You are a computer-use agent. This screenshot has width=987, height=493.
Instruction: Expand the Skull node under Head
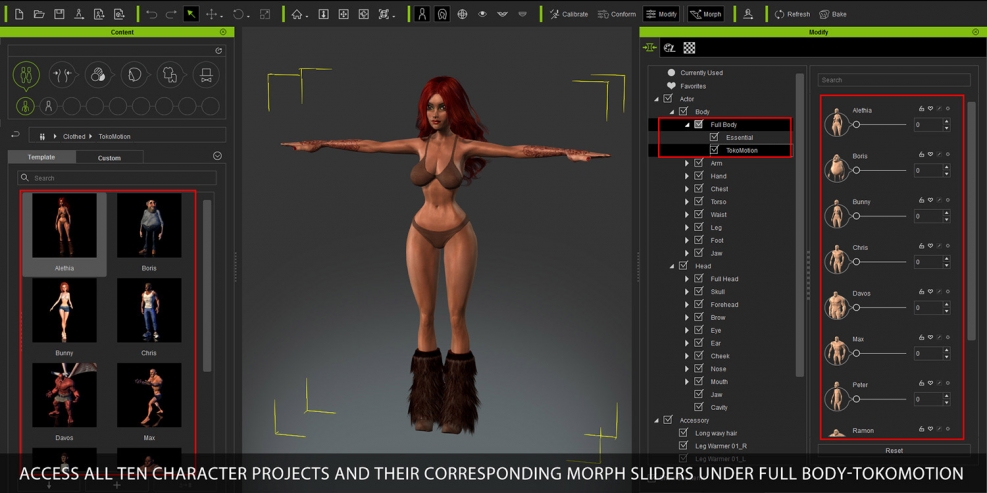[687, 292]
